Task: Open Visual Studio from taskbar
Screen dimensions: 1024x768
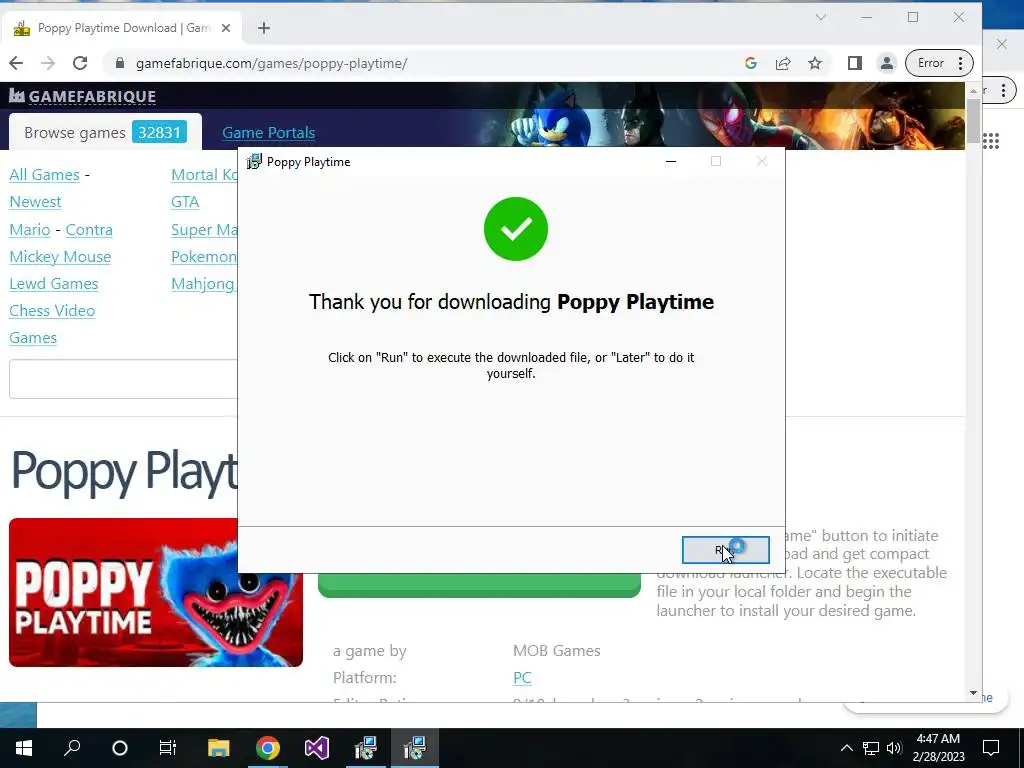Action: (x=317, y=748)
